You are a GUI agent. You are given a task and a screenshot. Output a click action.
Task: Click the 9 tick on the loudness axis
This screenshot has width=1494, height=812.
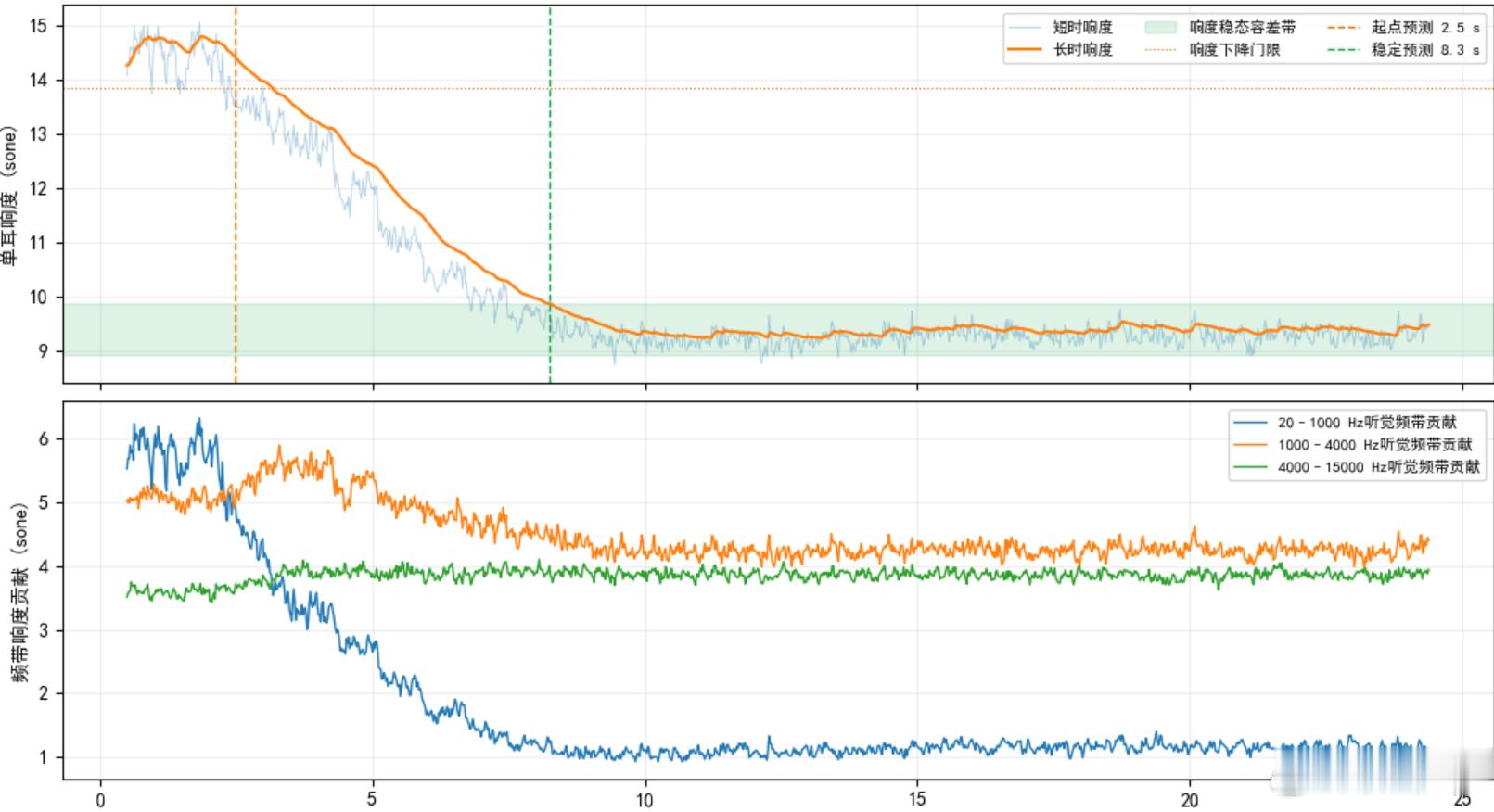pyautogui.click(x=43, y=352)
